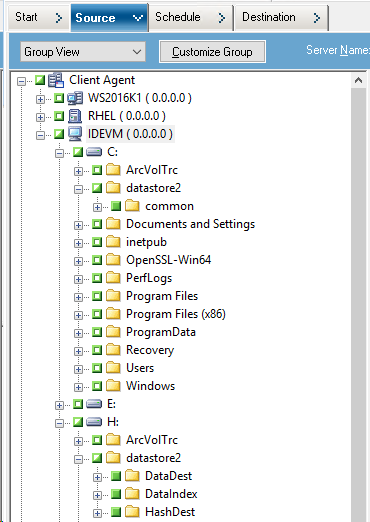Click the inetpub folder icon
Image resolution: width=370 pixels, height=522 pixels.
click(x=113, y=242)
